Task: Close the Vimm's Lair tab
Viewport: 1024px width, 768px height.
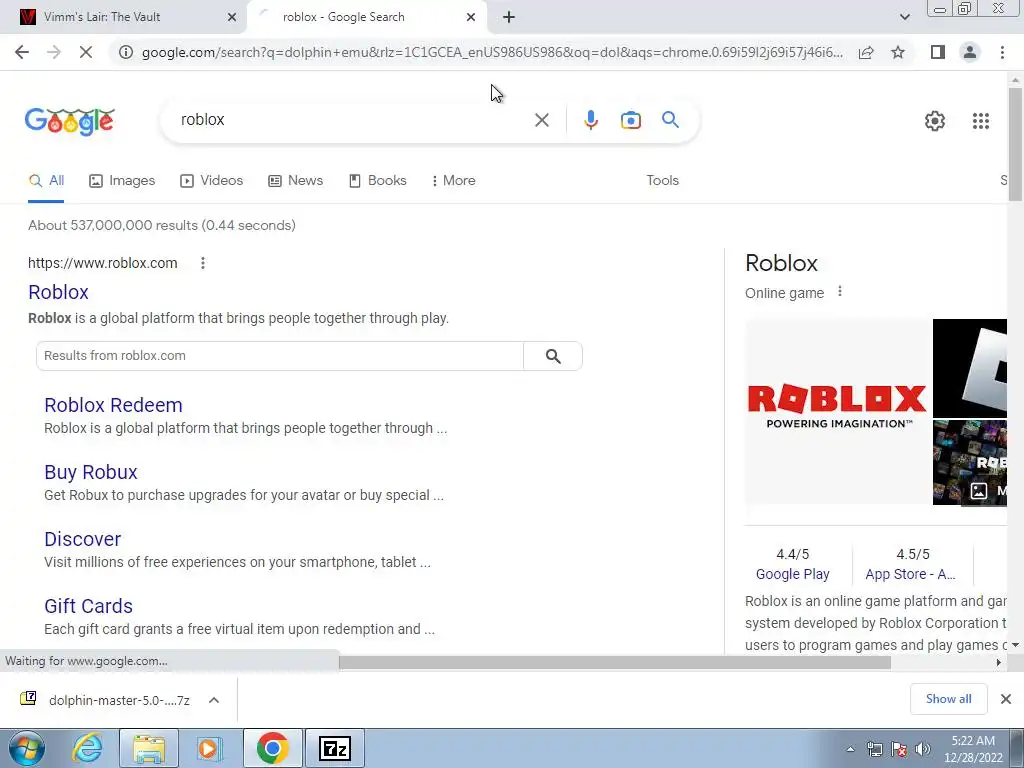Action: pyautogui.click(x=231, y=17)
